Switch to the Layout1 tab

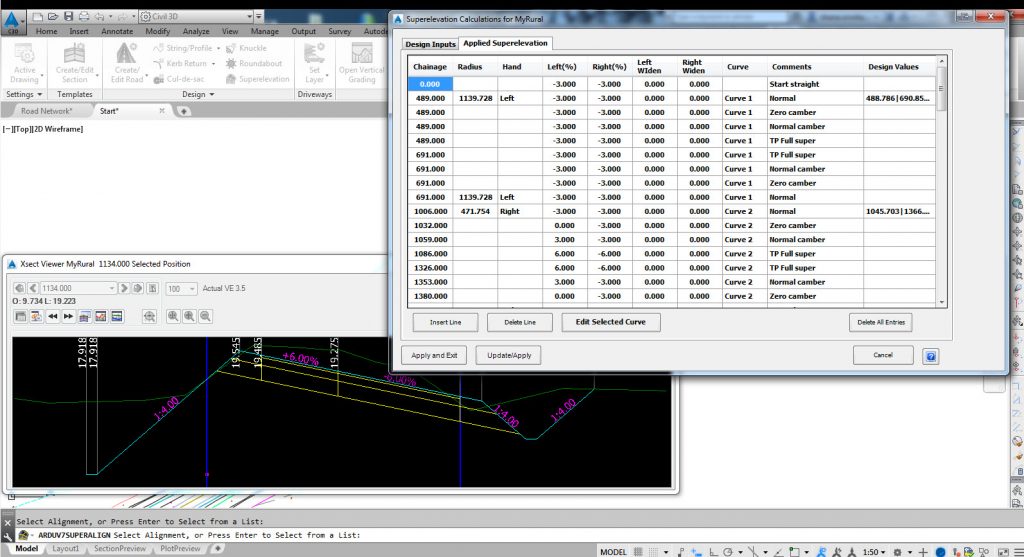pos(65,549)
